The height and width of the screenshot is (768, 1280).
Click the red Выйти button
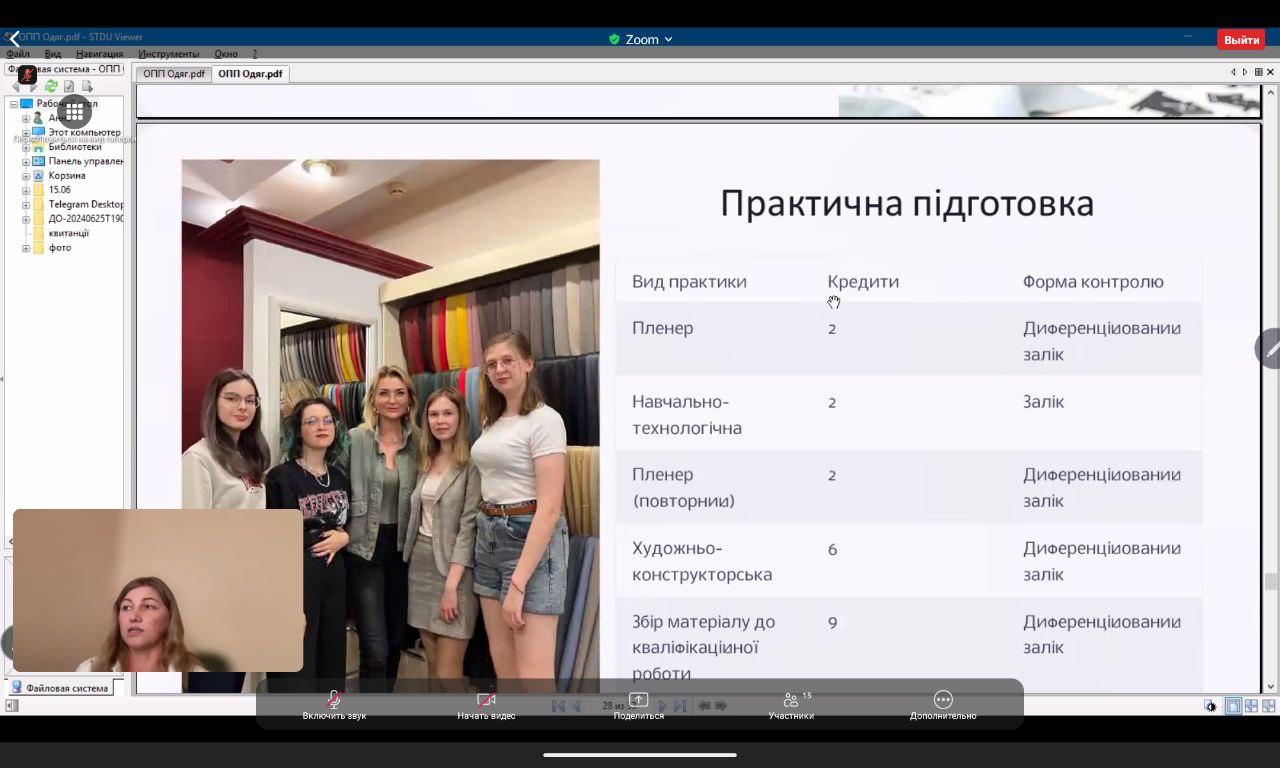[x=1241, y=40]
